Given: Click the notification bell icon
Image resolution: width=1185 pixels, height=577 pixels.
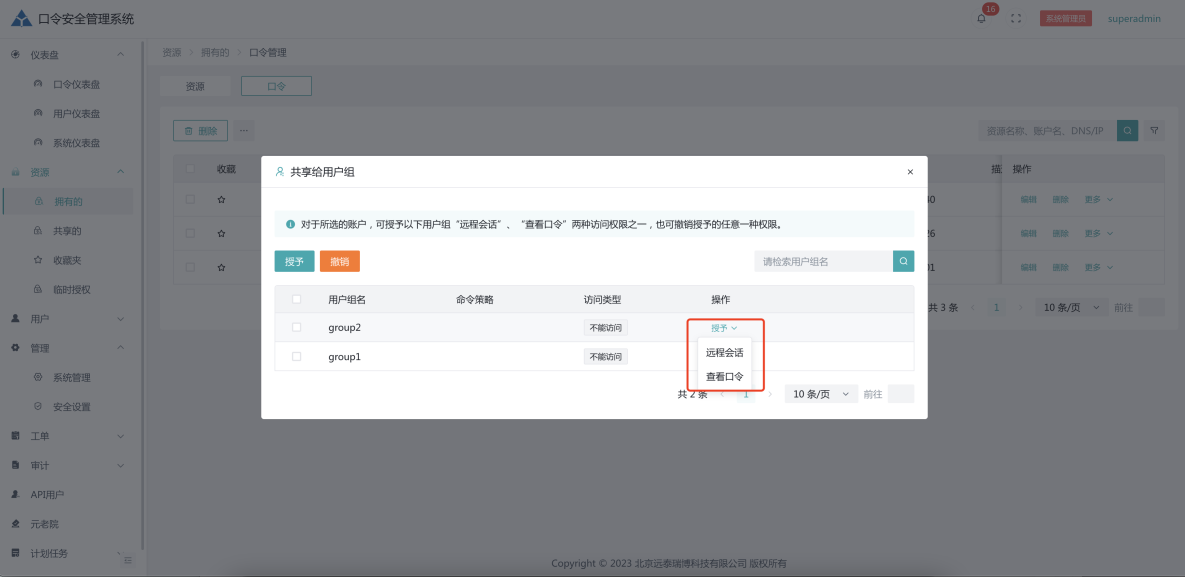Looking at the screenshot, I should tap(982, 19).
